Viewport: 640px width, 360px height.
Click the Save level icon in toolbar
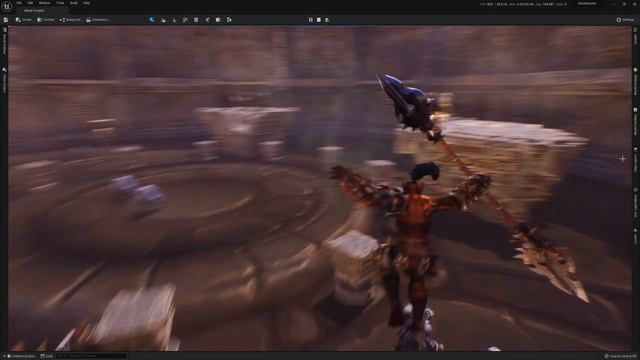tap(6, 20)
